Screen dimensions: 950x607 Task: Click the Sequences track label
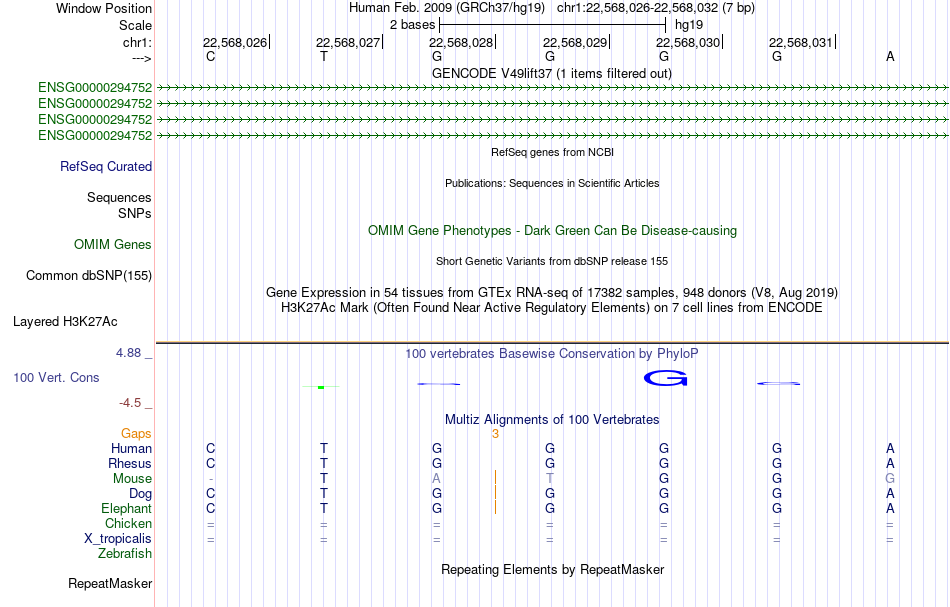coord(119,197)
